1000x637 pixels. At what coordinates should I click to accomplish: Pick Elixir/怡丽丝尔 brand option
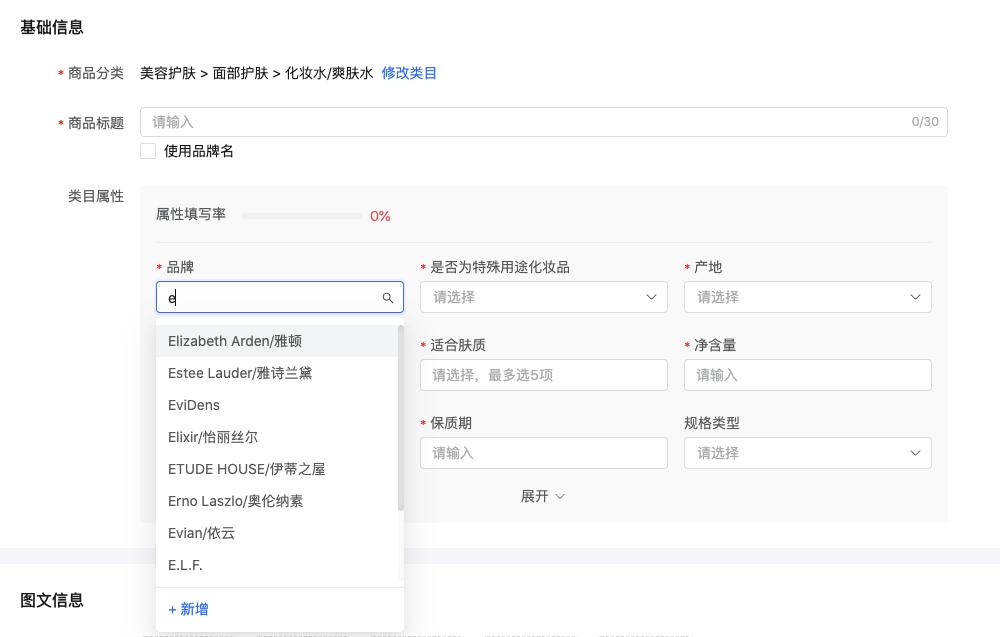(x=213, y=437)
